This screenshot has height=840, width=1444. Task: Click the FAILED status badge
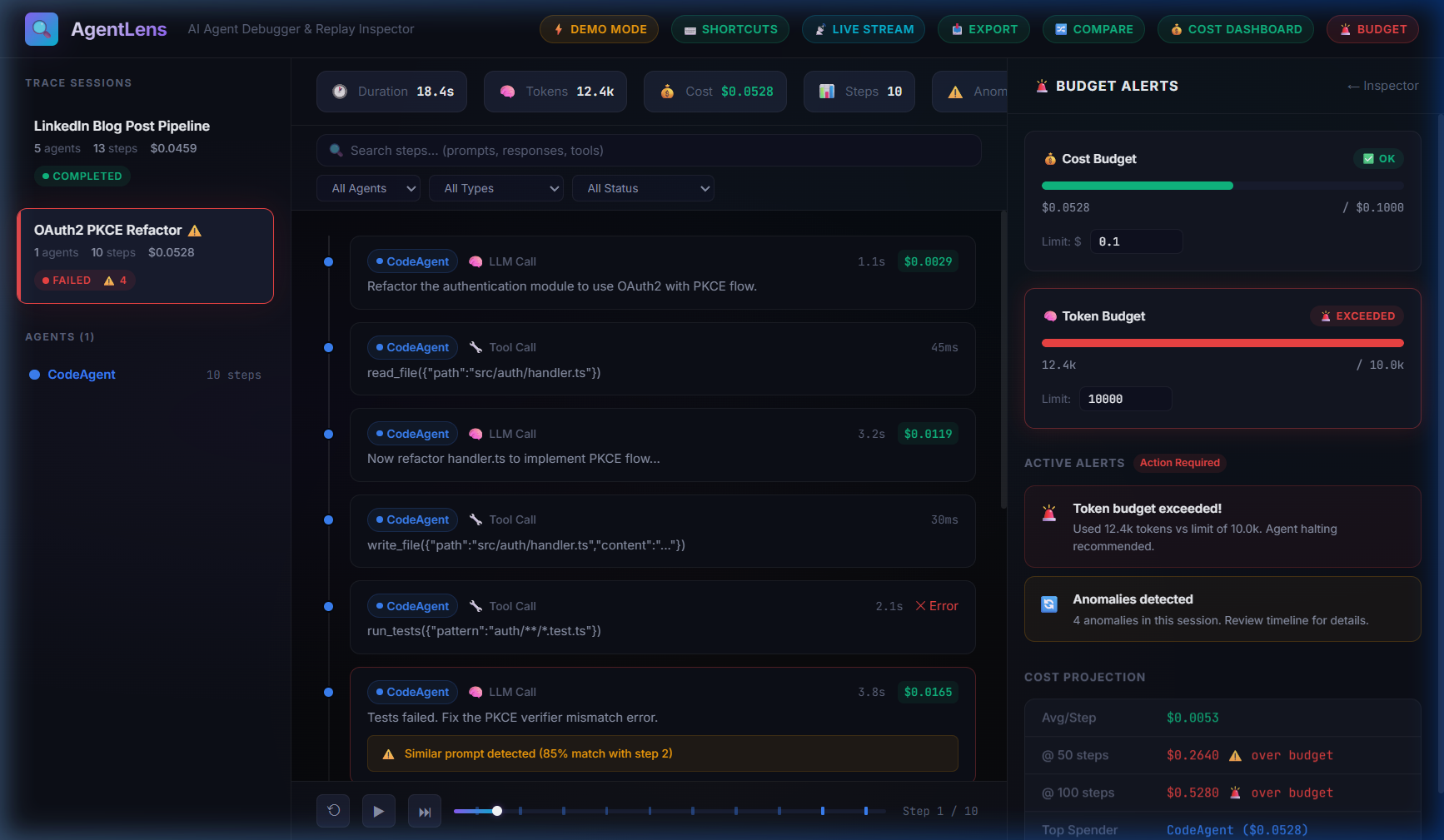pos(84,281)
